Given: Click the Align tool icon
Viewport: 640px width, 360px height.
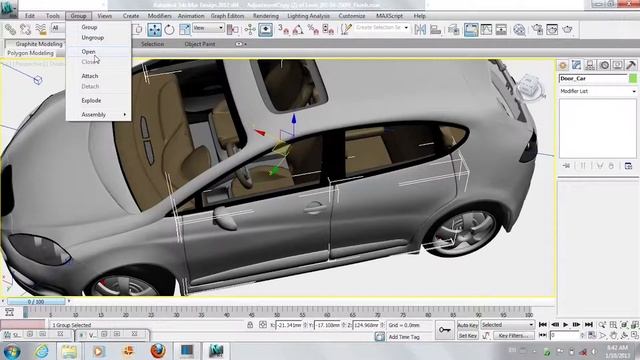Looking at the screenshot, I should click(x=436, y=29).
